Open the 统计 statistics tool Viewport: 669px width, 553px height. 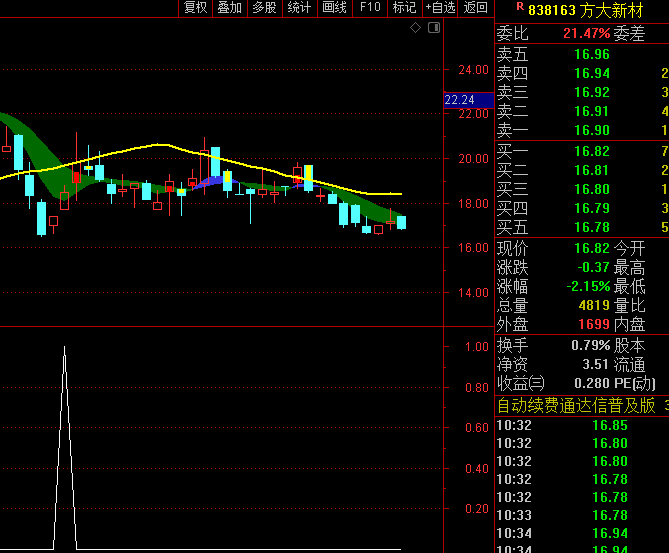pos(299,8)
